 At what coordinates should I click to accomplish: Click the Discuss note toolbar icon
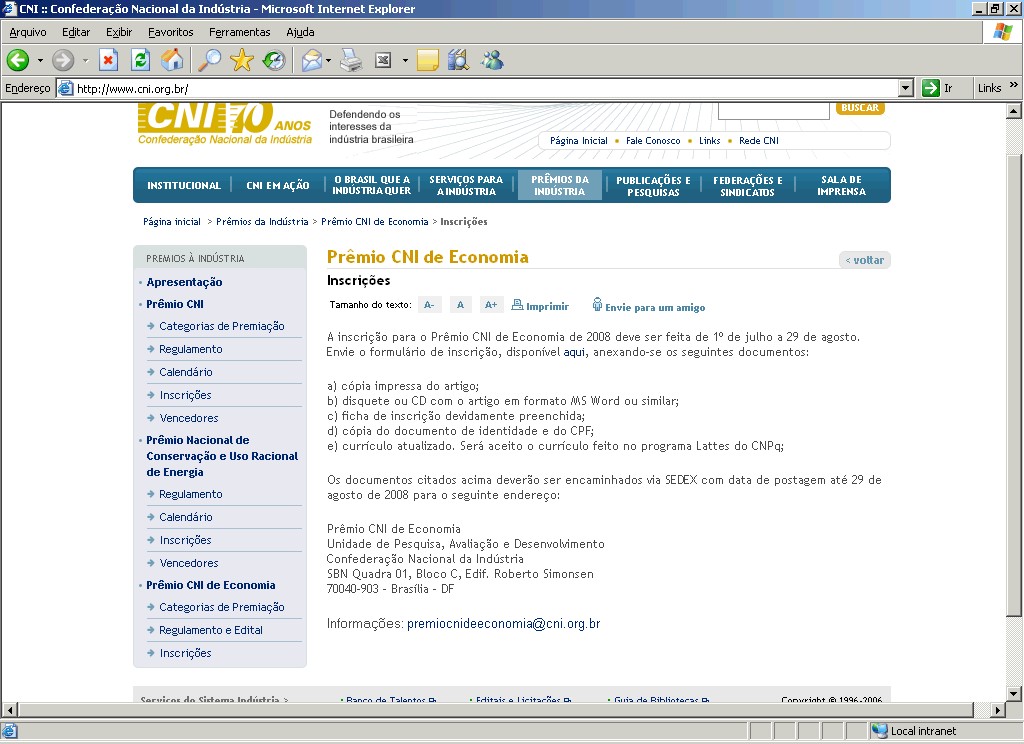[x=428, y=61]
